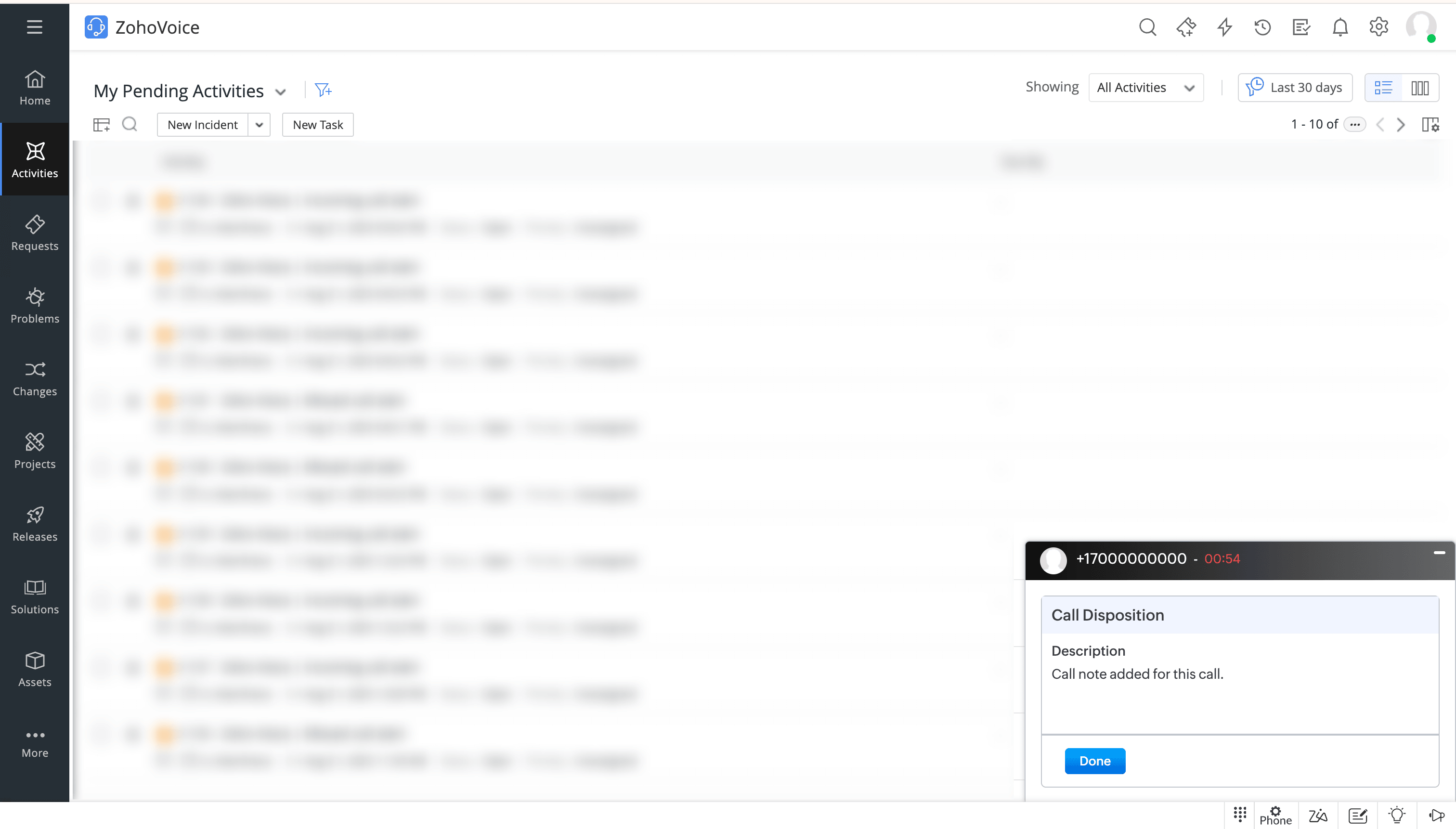Open the add filter funnel icon
This screenshot has height=829, width=1456.
pos(323,90)
